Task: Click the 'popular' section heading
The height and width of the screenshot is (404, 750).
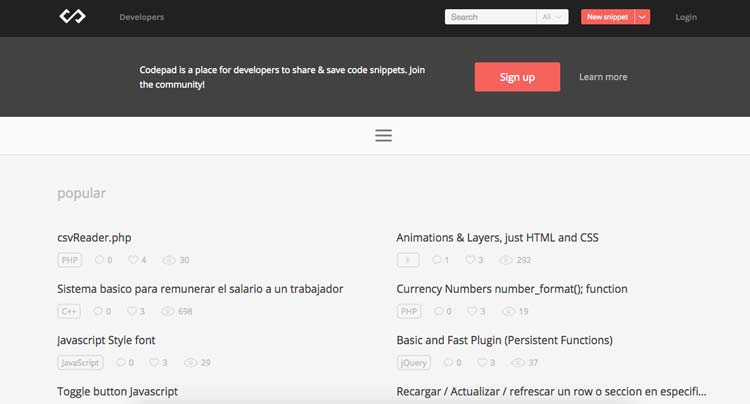Action: 81,193
